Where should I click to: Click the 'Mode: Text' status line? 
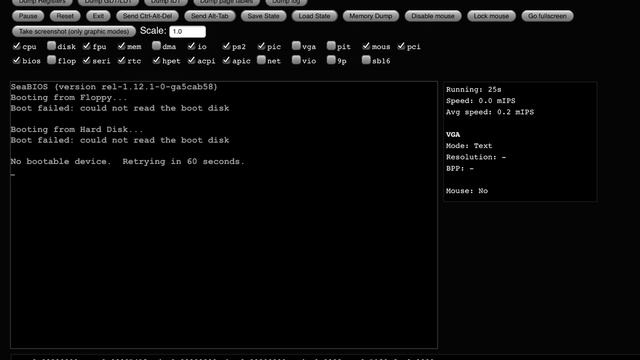pyautogui.click(x=469, y=146)
